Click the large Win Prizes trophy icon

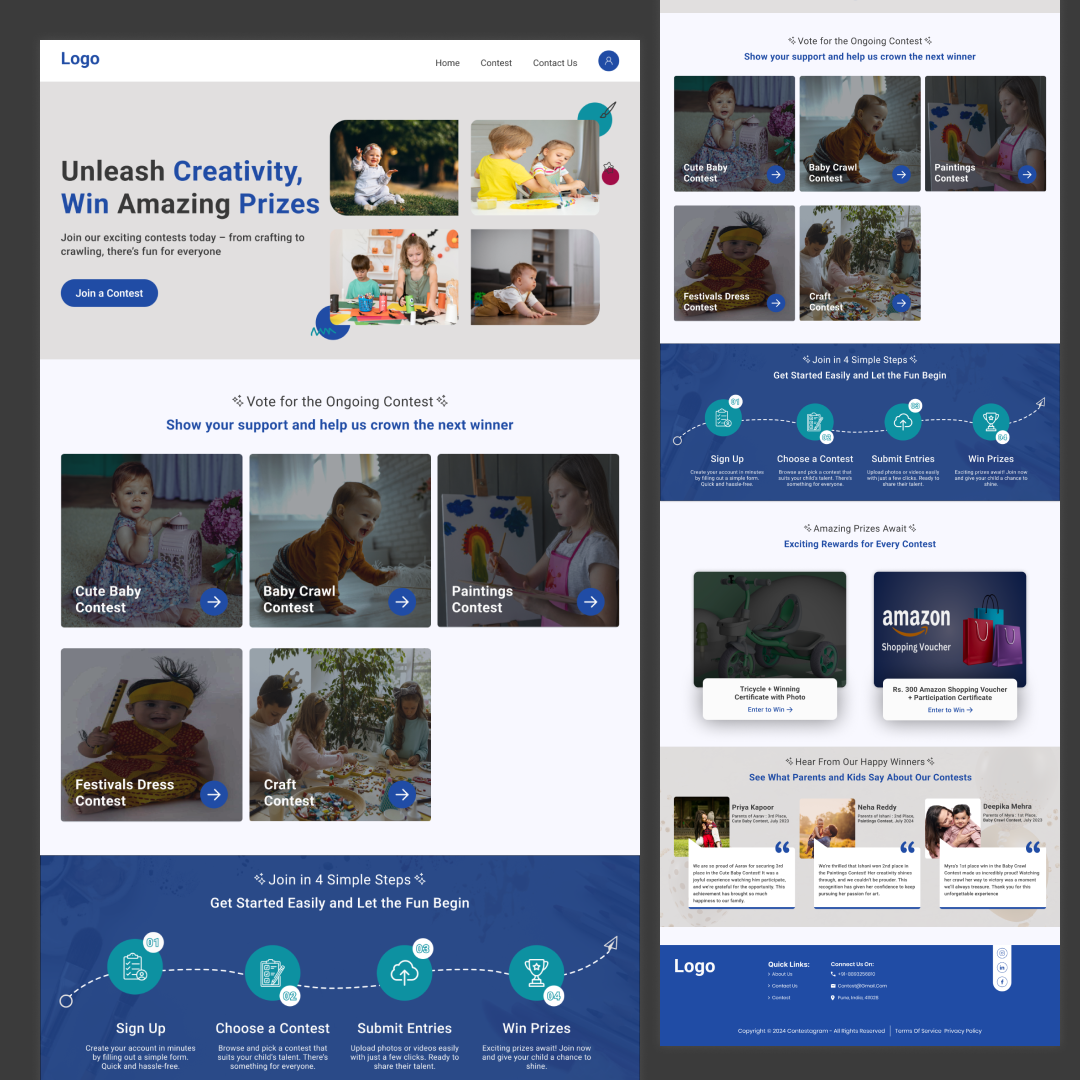[x=536, y=972]
